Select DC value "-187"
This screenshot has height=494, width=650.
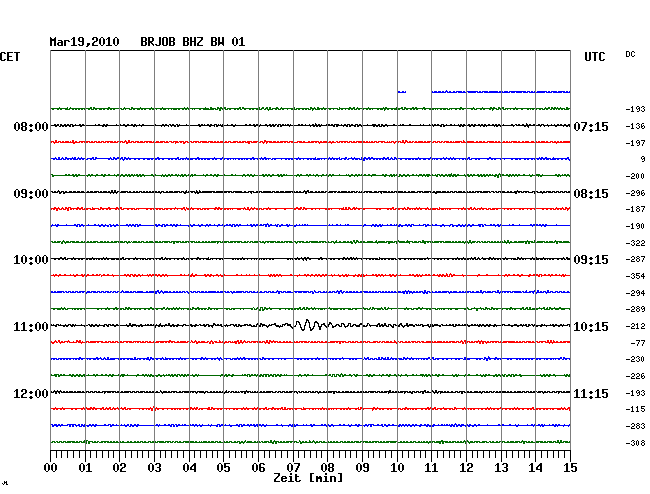[x=635, y=209]
